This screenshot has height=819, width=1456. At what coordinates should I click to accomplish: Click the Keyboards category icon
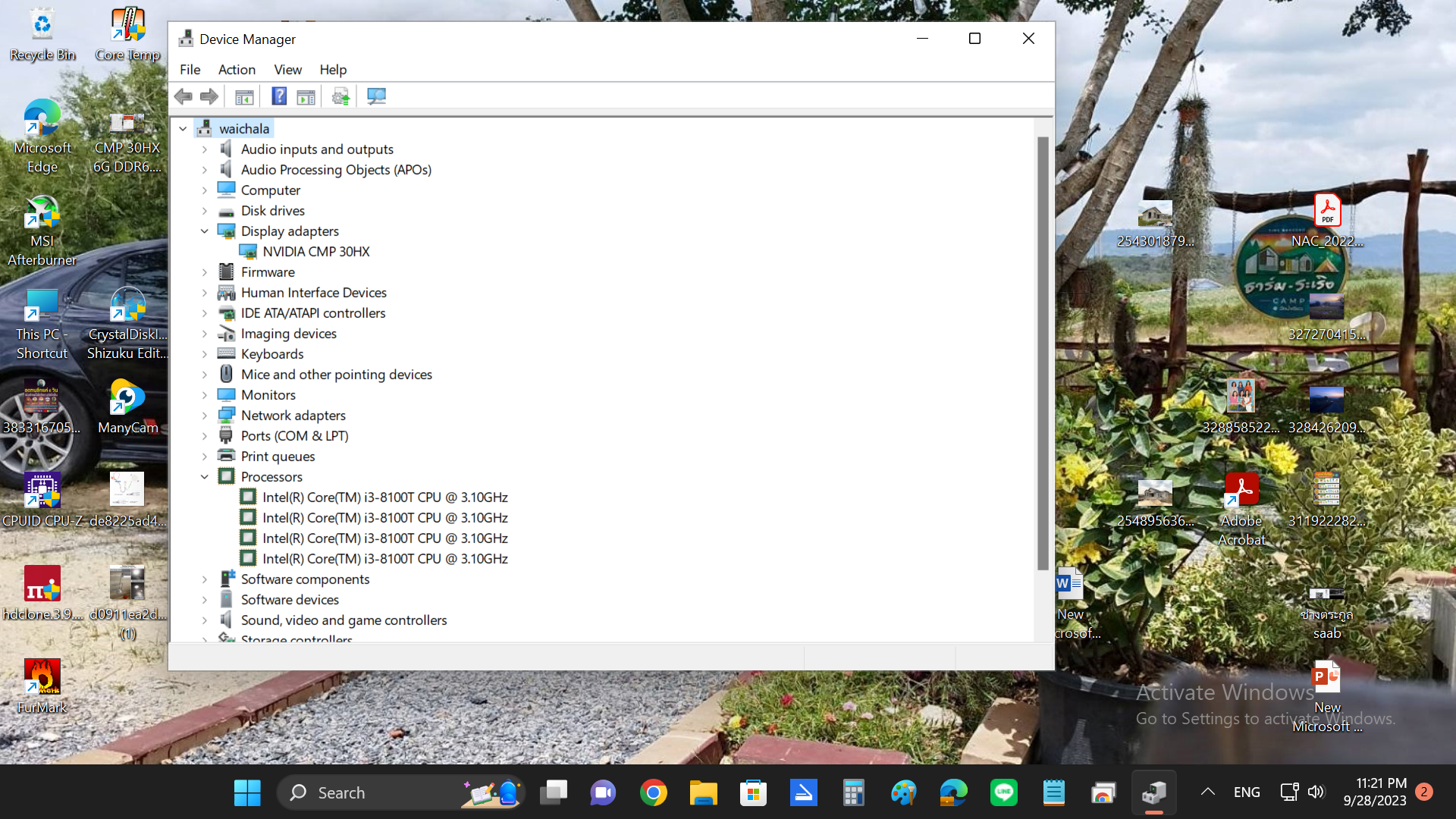point(226,353)
